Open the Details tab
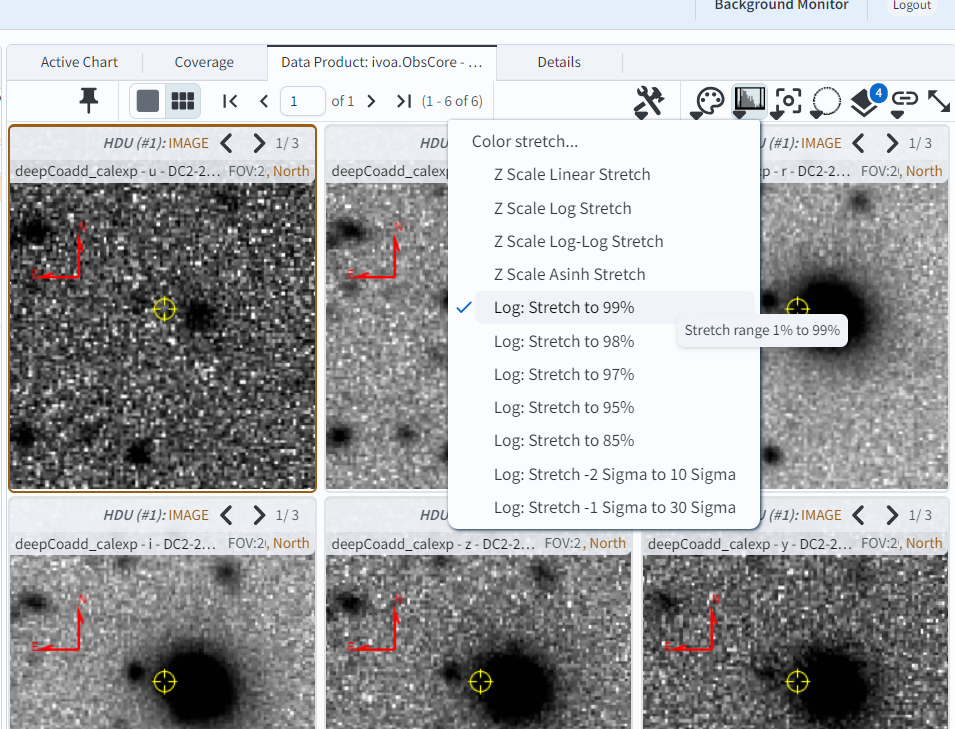The width and height of the screenshot is (955, 729). [558, 61]
